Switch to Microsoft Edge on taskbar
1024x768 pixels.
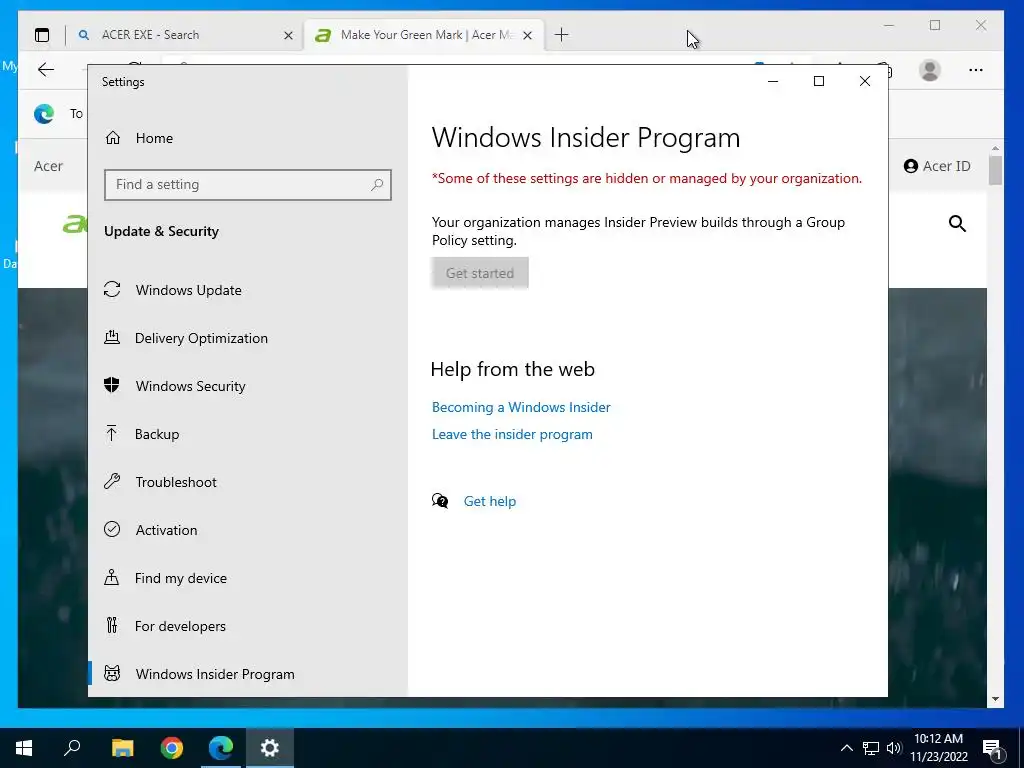(221, 748)
